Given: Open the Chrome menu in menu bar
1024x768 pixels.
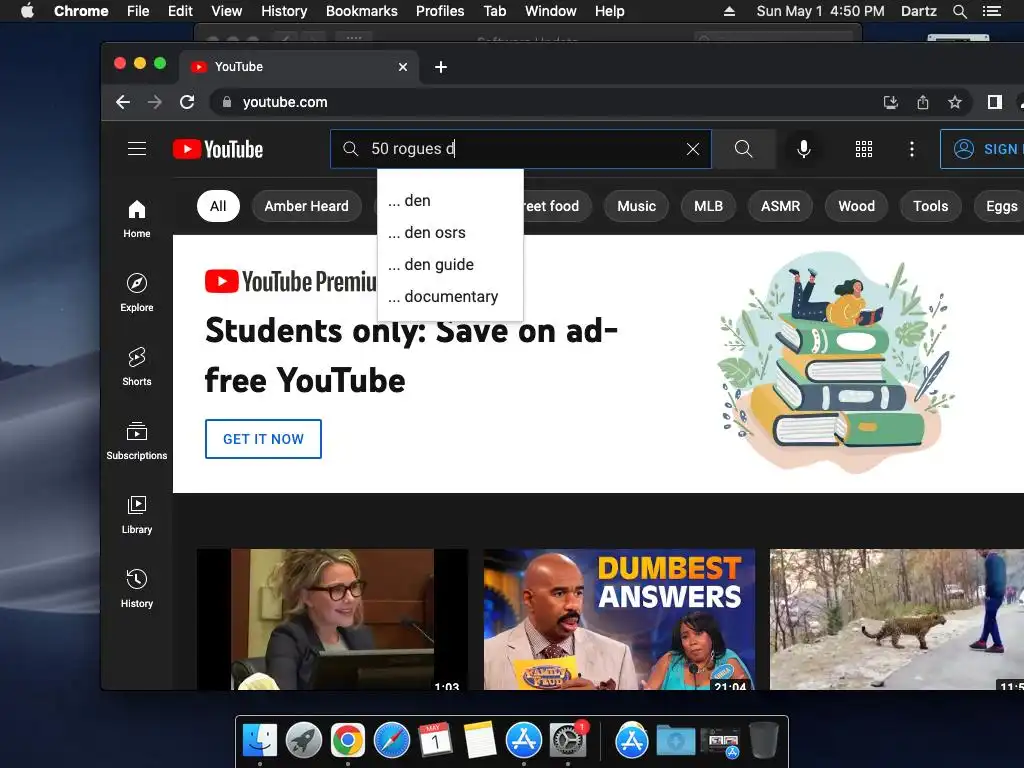Looking at the screenshot, I should pyautogui.click(x=81, y=11).
